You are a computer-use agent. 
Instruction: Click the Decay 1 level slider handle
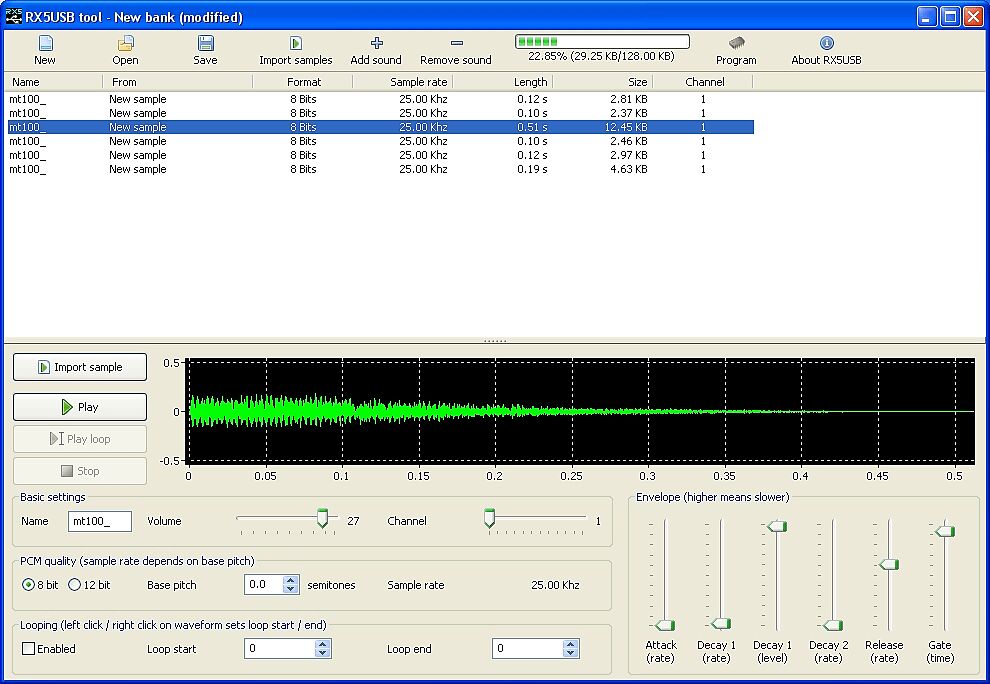coord(777,526)
